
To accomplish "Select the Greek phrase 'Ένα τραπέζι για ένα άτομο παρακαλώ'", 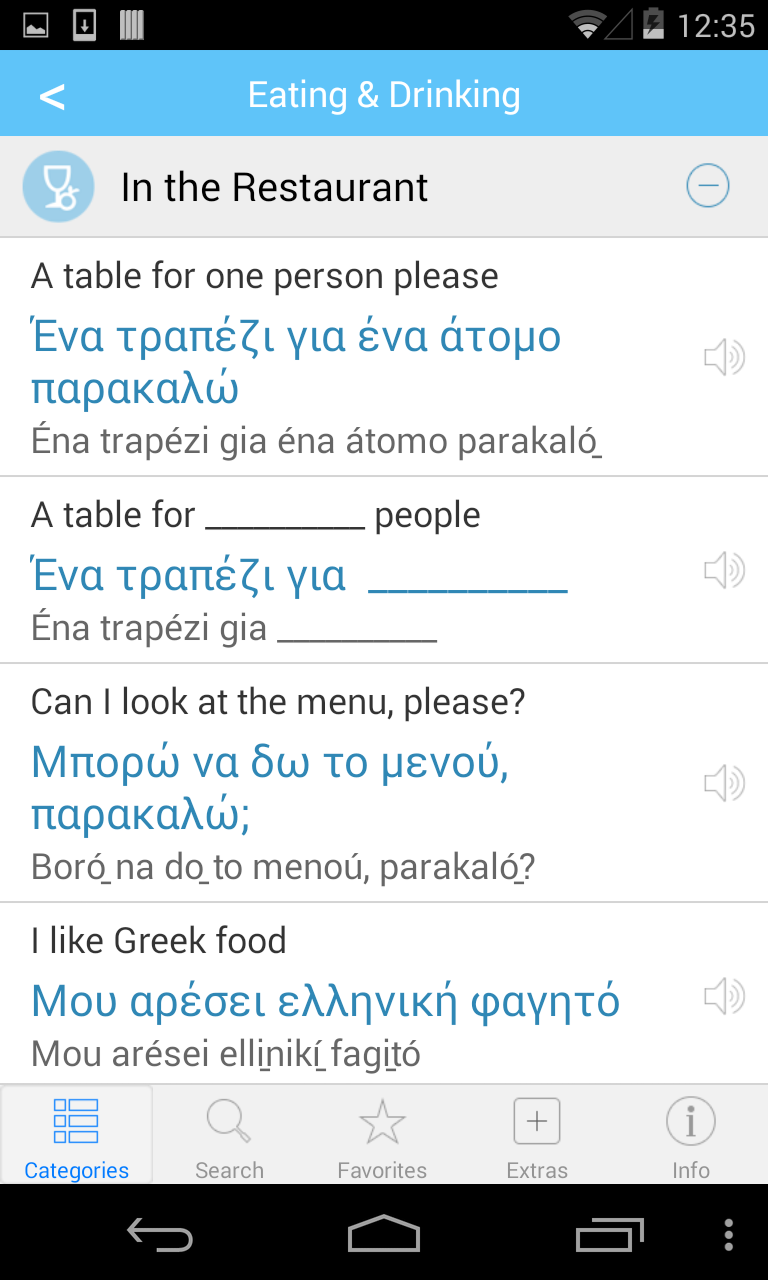I will 296,362.
